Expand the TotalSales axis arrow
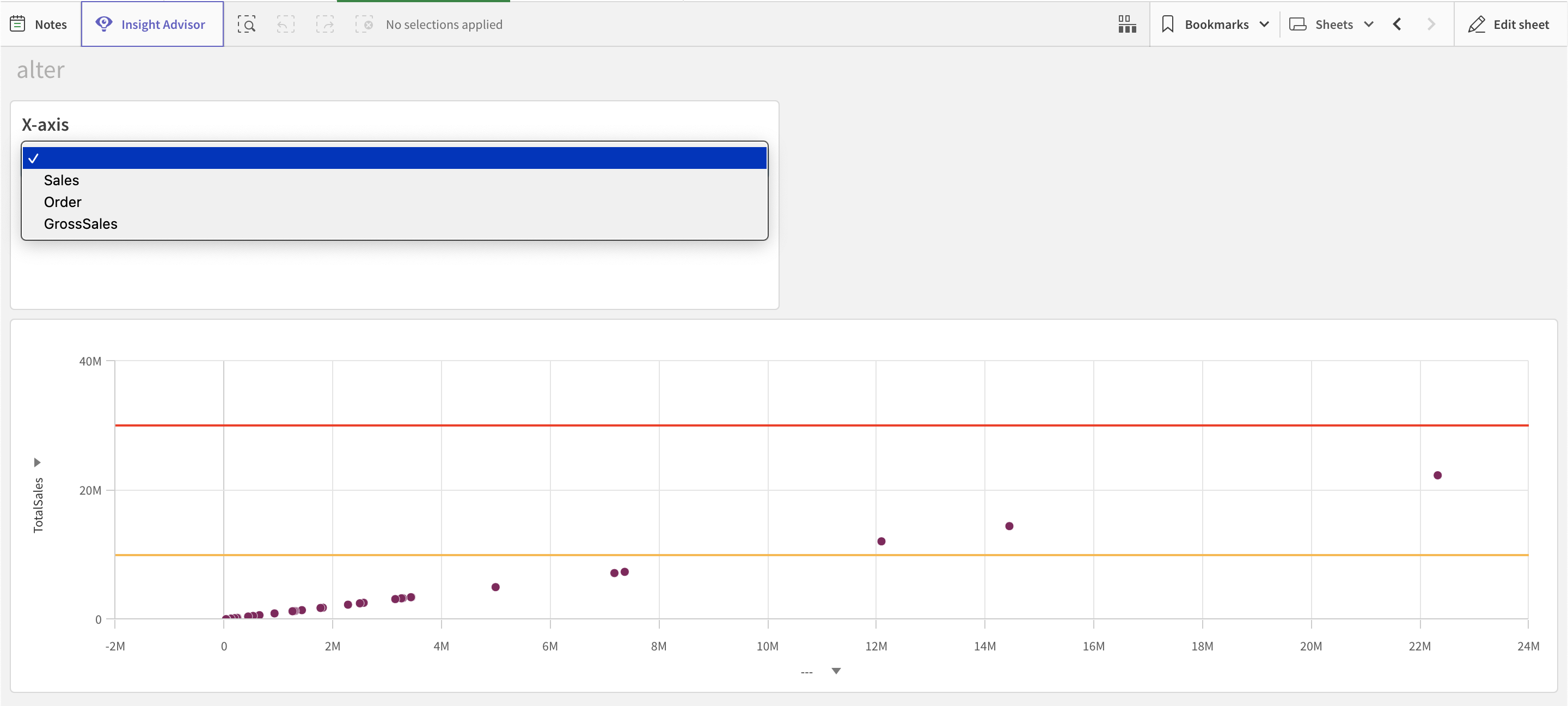This screenshot has height=706, width=1568. click(38, 462)
